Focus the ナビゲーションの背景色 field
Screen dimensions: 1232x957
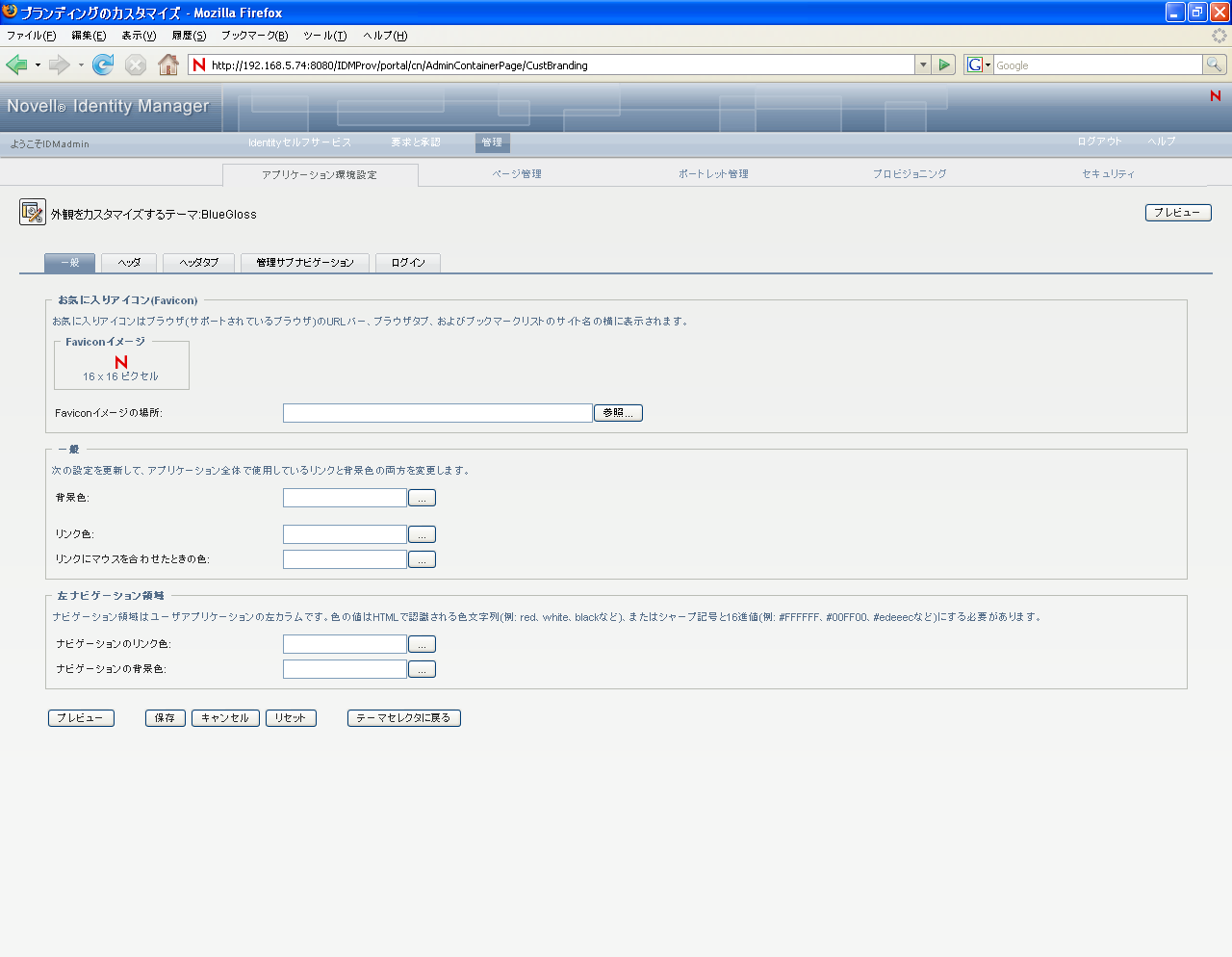[345, 669]
